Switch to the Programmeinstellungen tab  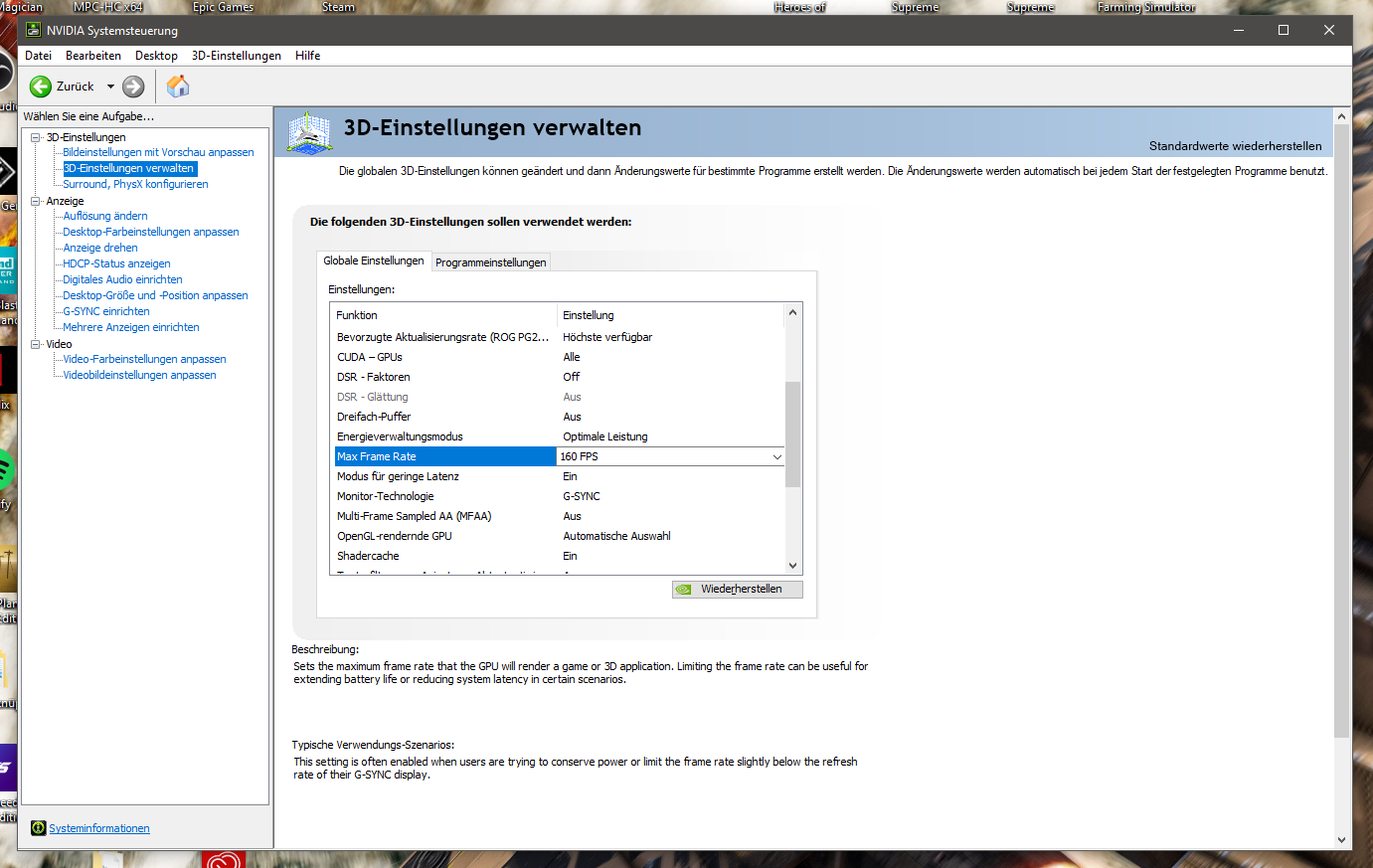[x=491, y=262]
